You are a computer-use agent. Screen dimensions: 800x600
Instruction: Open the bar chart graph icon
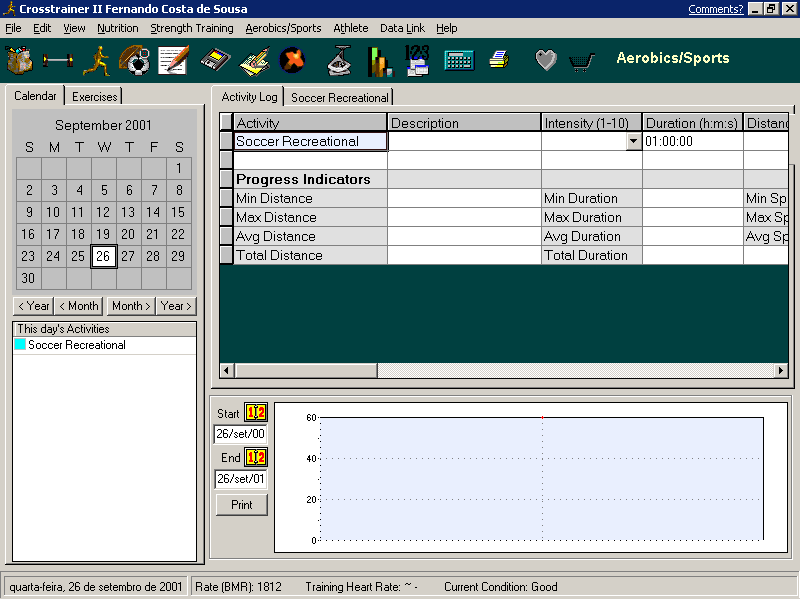pos(379,61)
